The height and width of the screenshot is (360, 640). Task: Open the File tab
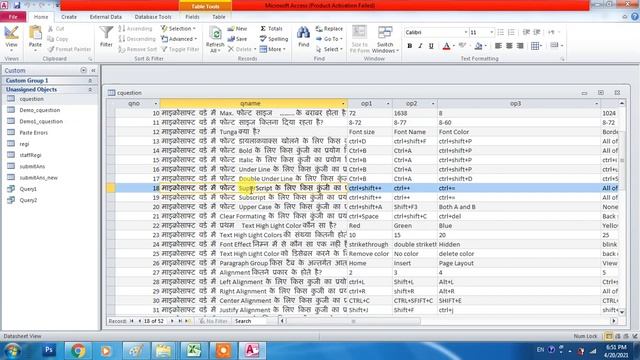13,17
